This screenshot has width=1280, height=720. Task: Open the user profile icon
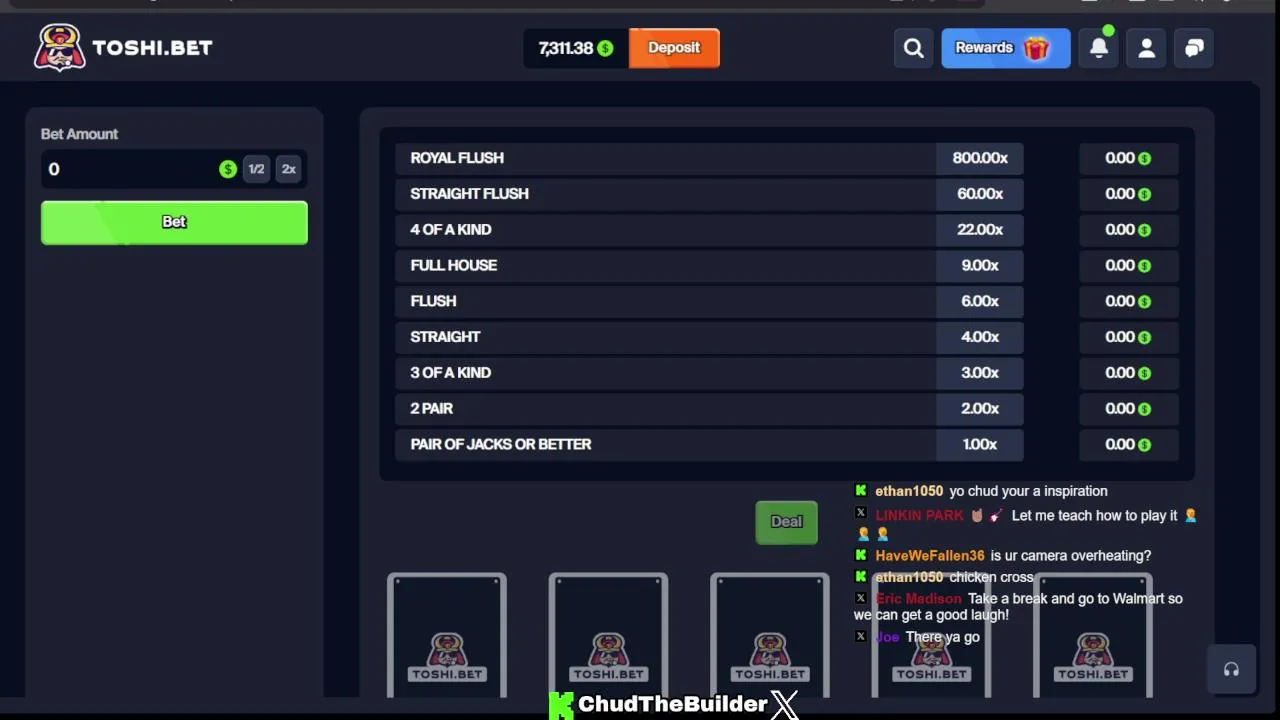pos(1147,48)
